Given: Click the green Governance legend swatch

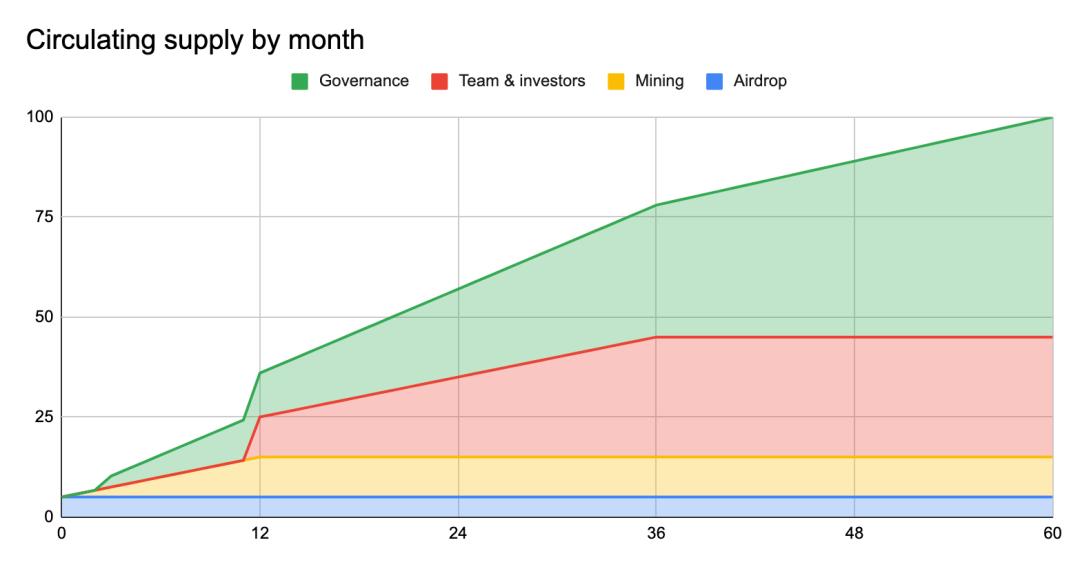Looking at the screenshot, I should (x=299, y=82).
